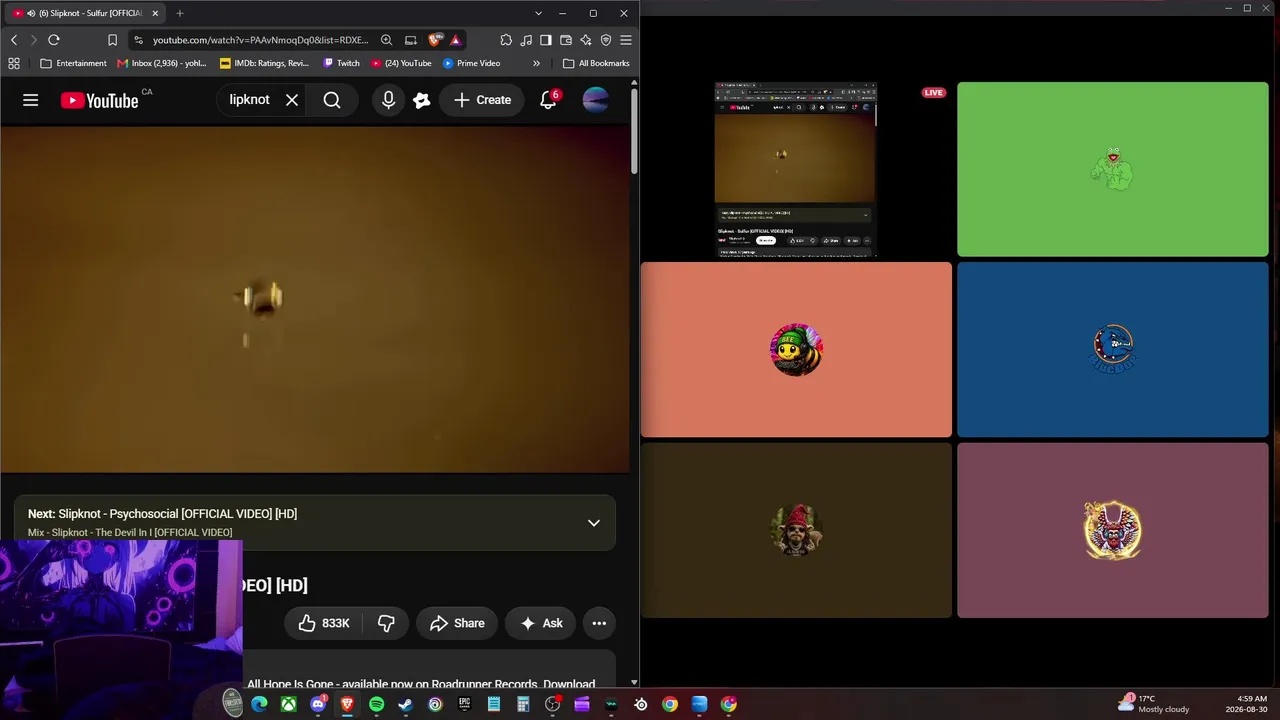Viewport: 1280px width, 720px height.
Task: Close the Slipknot - Sulfur tab
Action: coord(155,13)
